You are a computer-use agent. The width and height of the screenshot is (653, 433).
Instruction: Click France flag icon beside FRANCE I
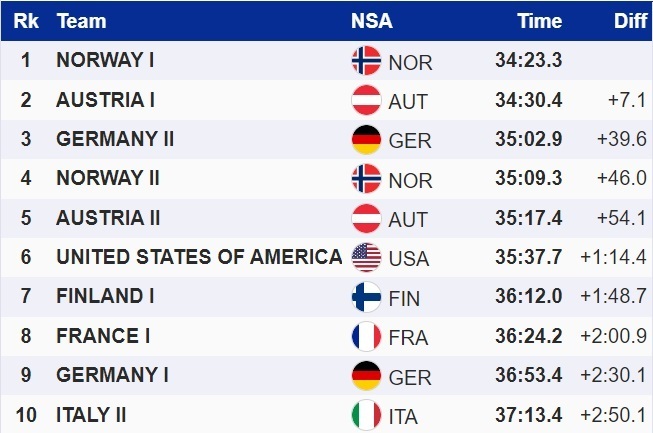click(367, 336)
